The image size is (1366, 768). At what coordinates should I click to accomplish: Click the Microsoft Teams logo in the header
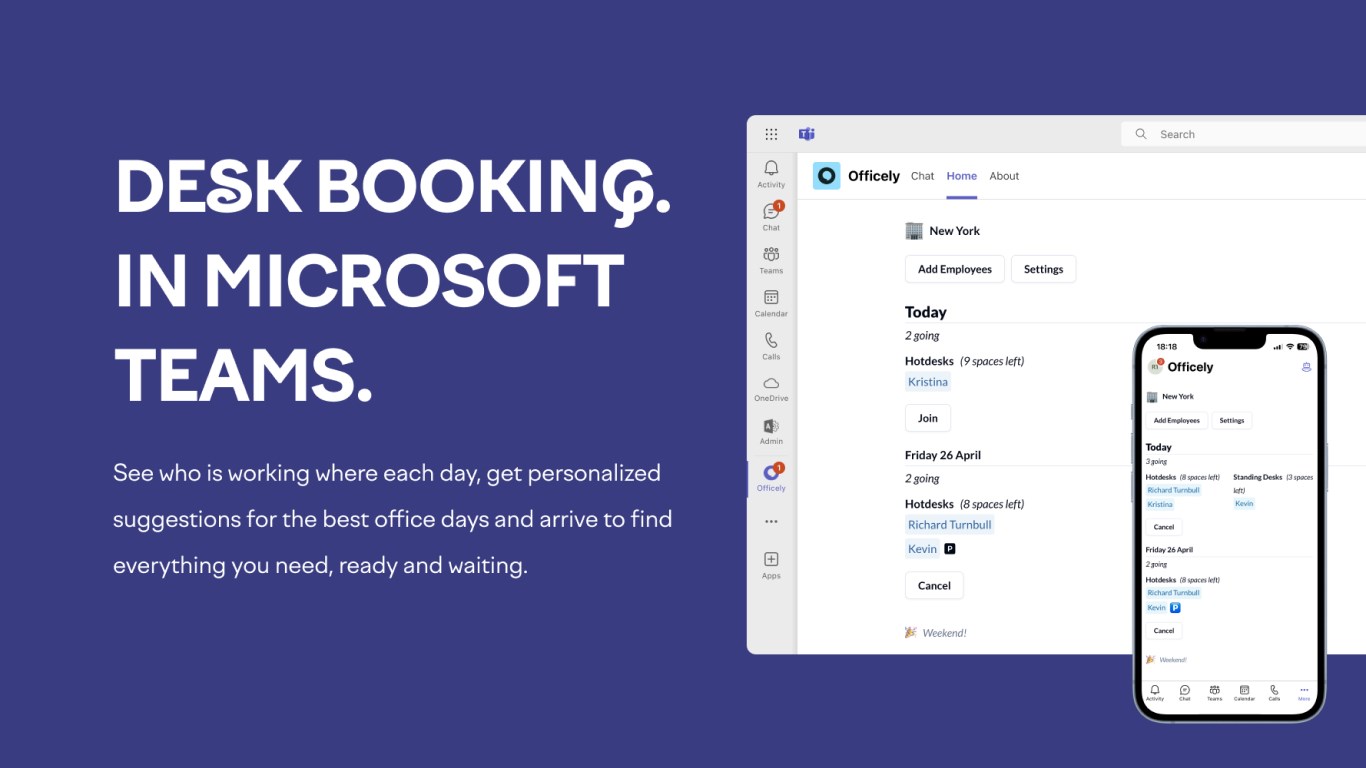pos(806,134)
